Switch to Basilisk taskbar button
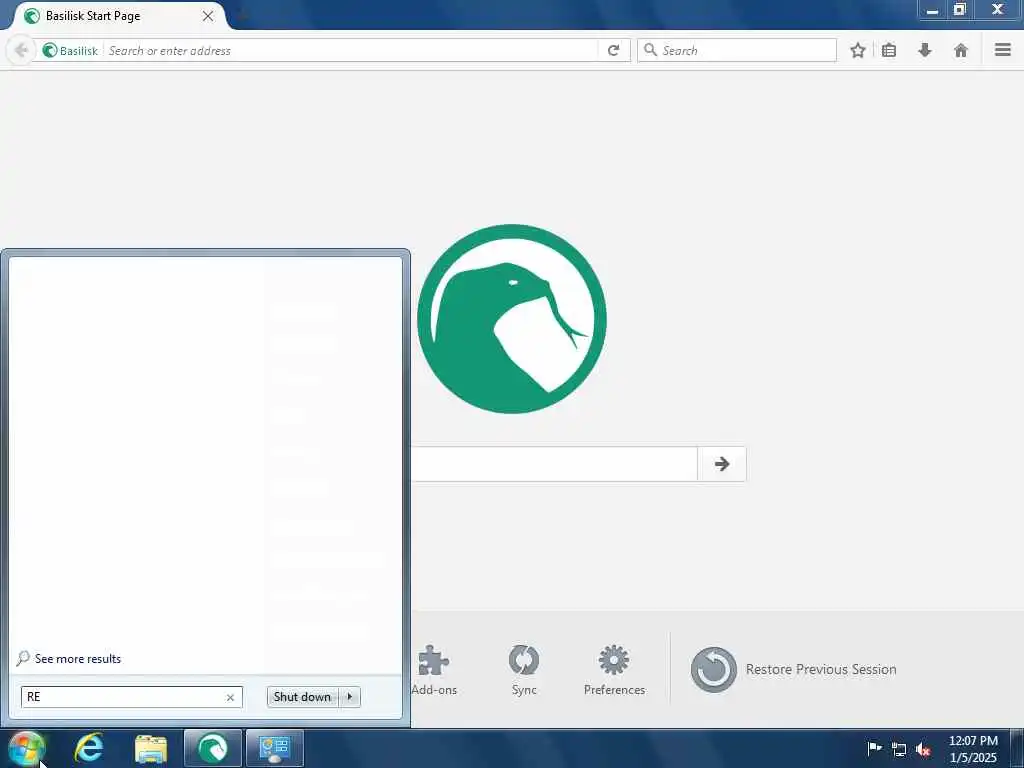The image size is (1024, 768). point(213,748)
